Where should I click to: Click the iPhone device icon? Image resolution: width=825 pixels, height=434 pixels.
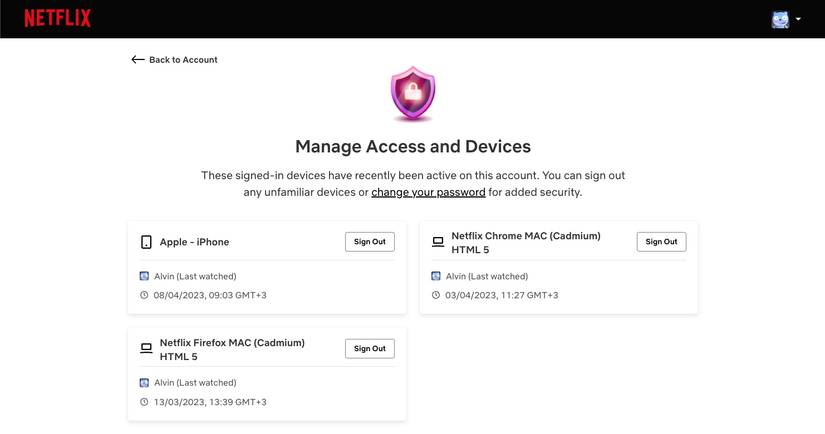coord(146,242)
